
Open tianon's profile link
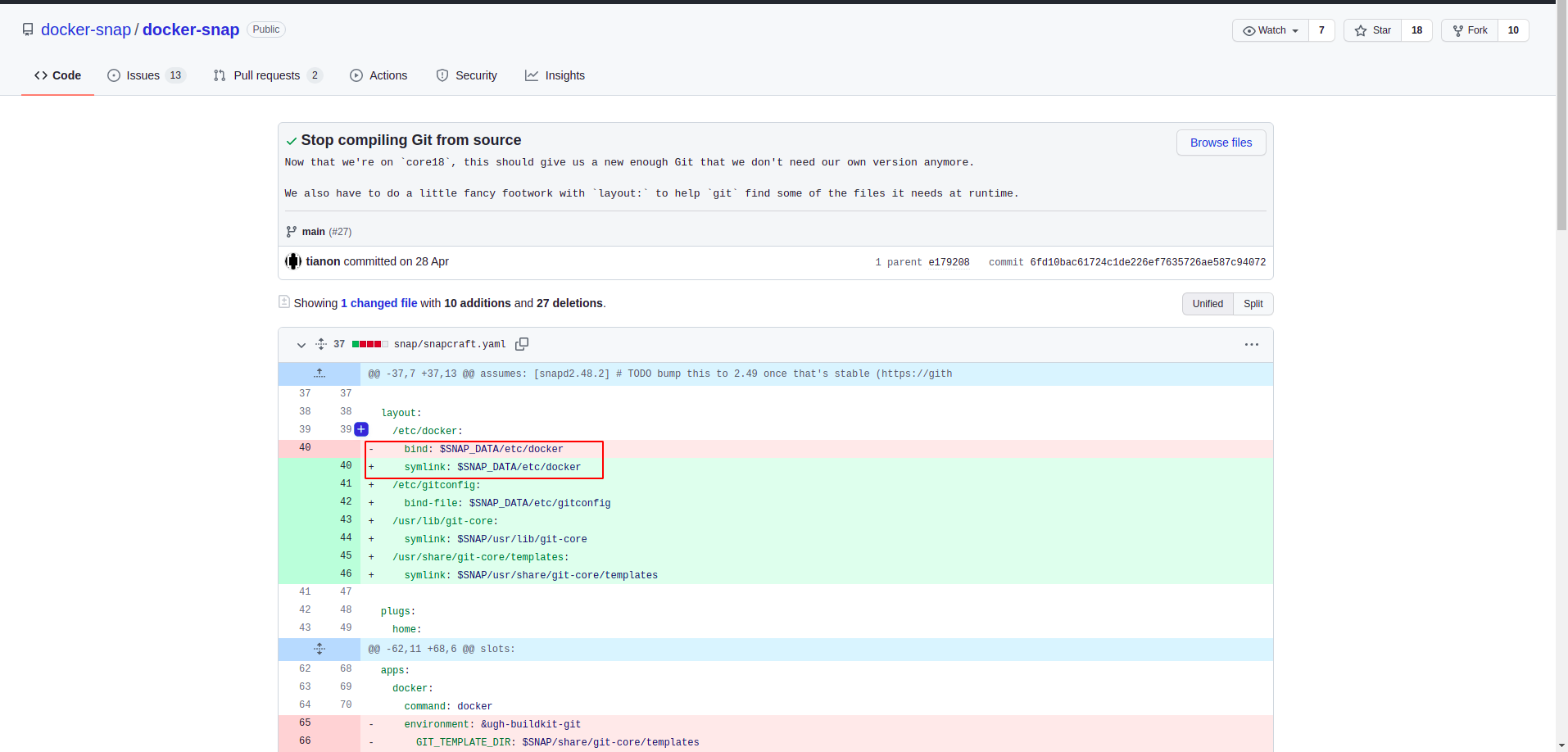323,261
